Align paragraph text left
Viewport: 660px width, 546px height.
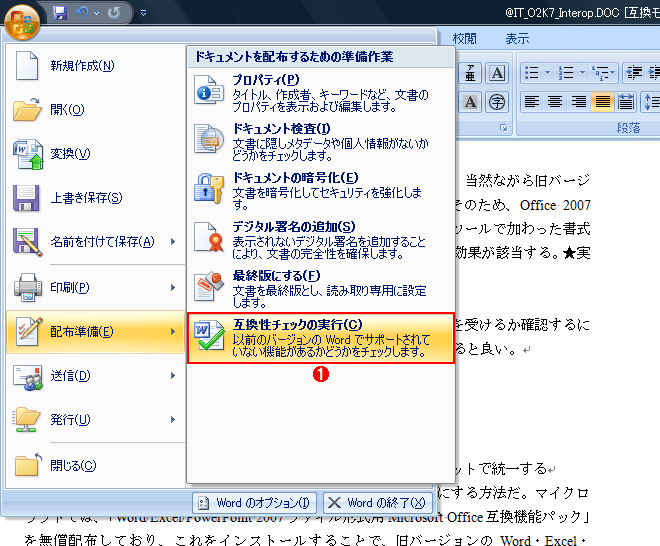click(x=532, y=101)
